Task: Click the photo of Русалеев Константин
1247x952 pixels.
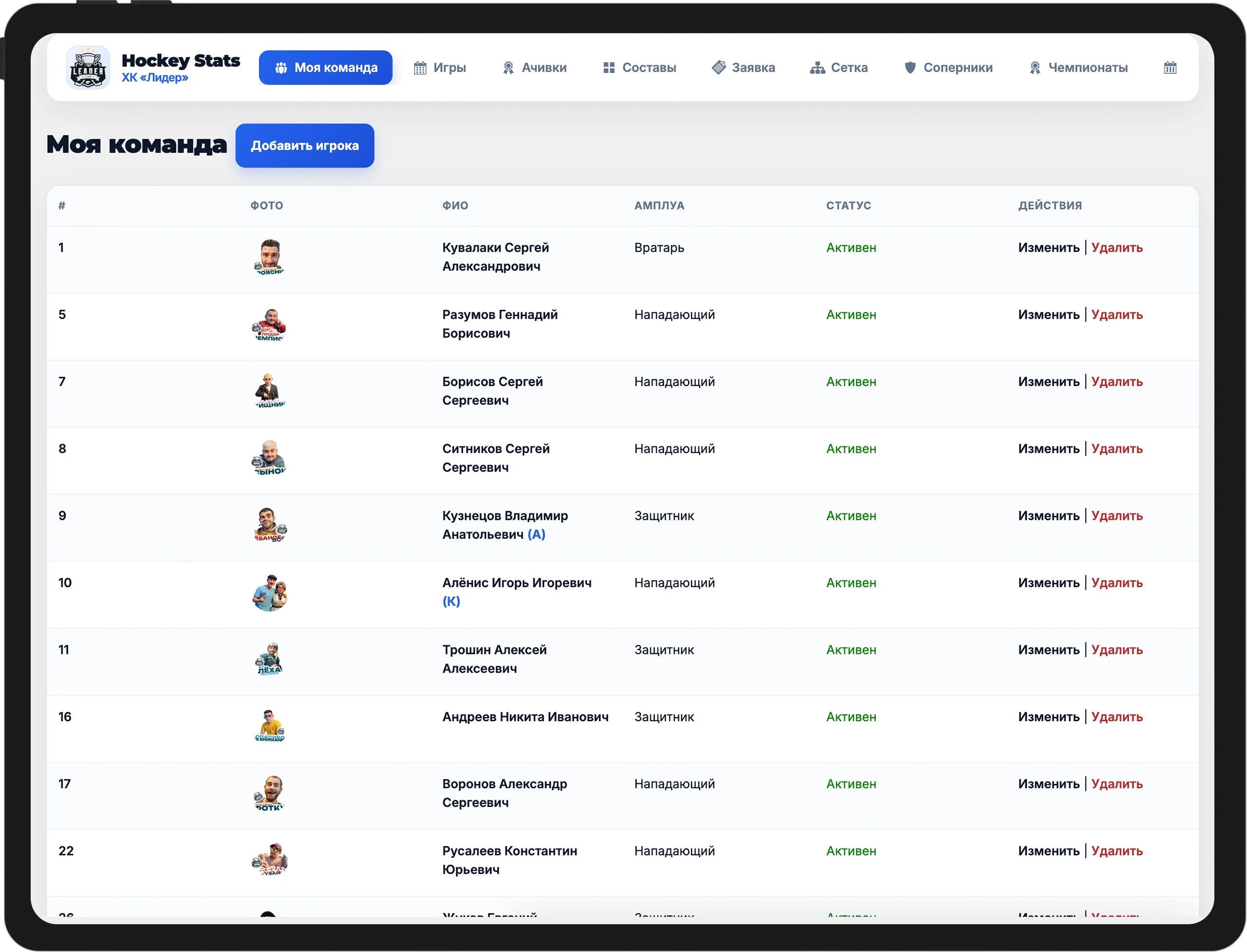Action: (269, 860)
